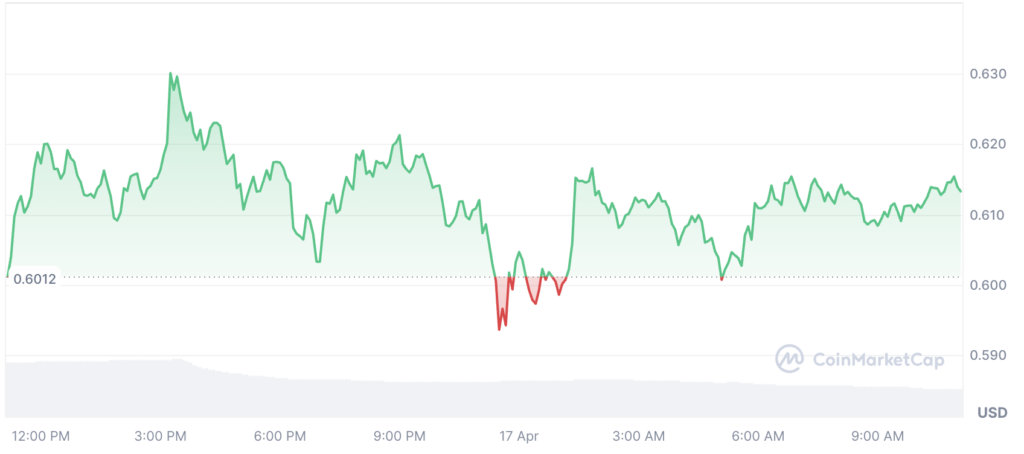Select the 9:00 PM time label
The width and height of the screenshot is (1024, 454).
click(x=400, y=436)
